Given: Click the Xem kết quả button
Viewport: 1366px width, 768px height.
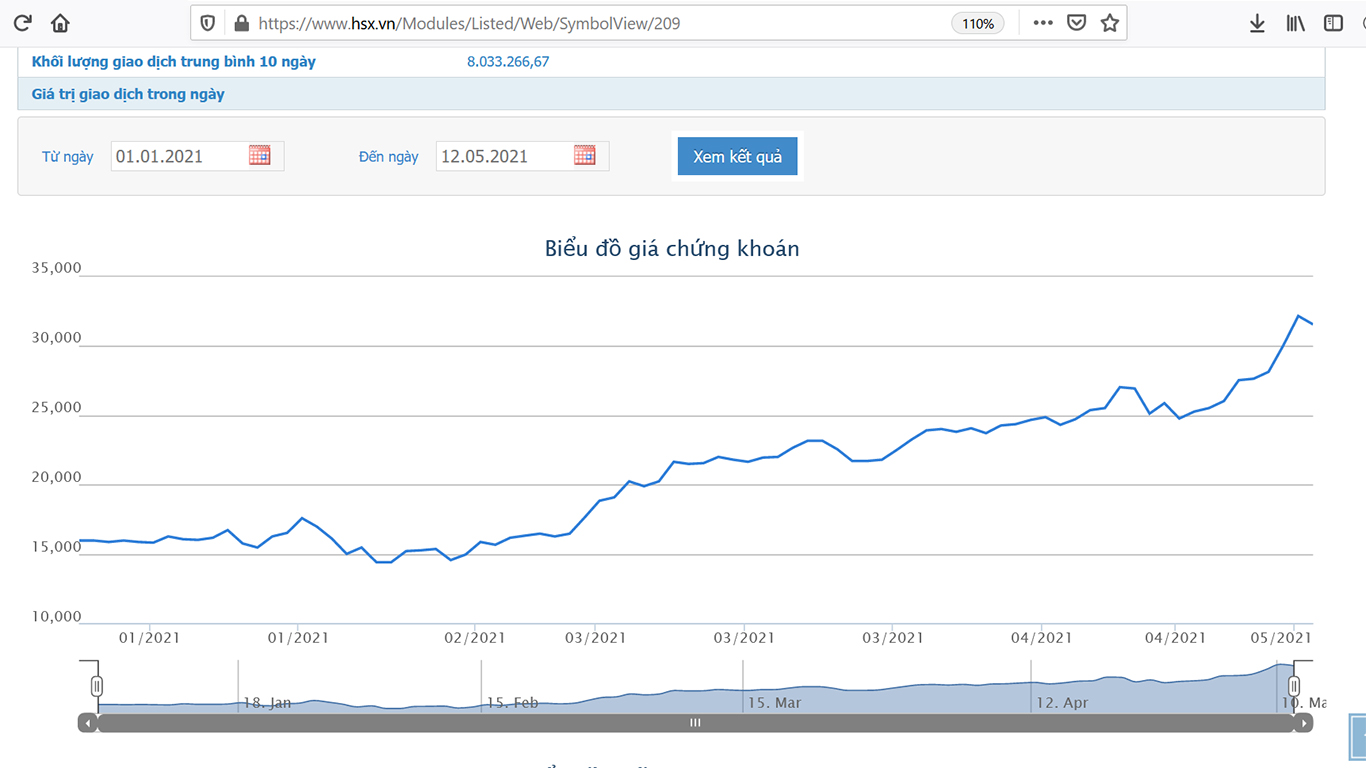Looking at the screenshot, I should coord(737,157).
